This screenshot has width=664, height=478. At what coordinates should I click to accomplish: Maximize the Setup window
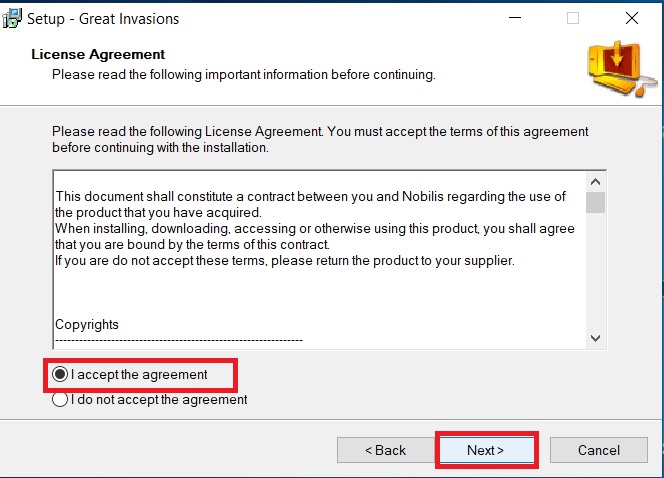click(x=573, y=18)
